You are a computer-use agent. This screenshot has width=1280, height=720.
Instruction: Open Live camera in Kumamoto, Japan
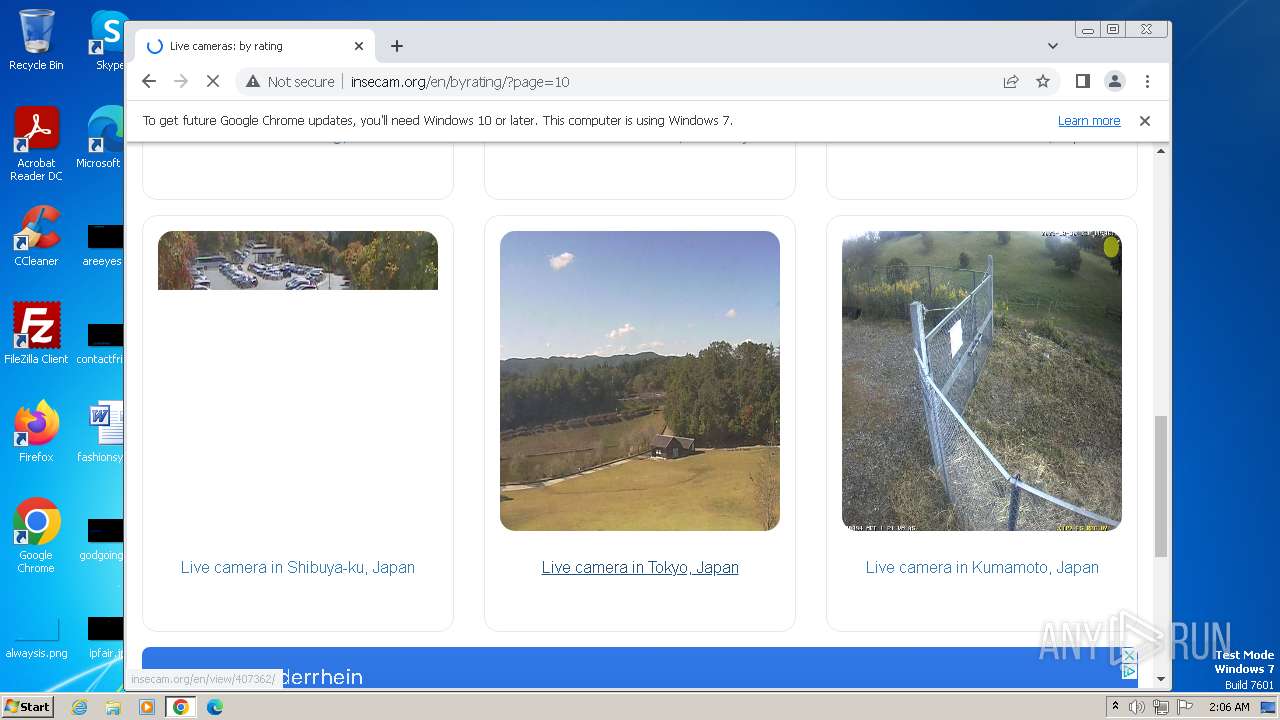click(x=982, y=567)
